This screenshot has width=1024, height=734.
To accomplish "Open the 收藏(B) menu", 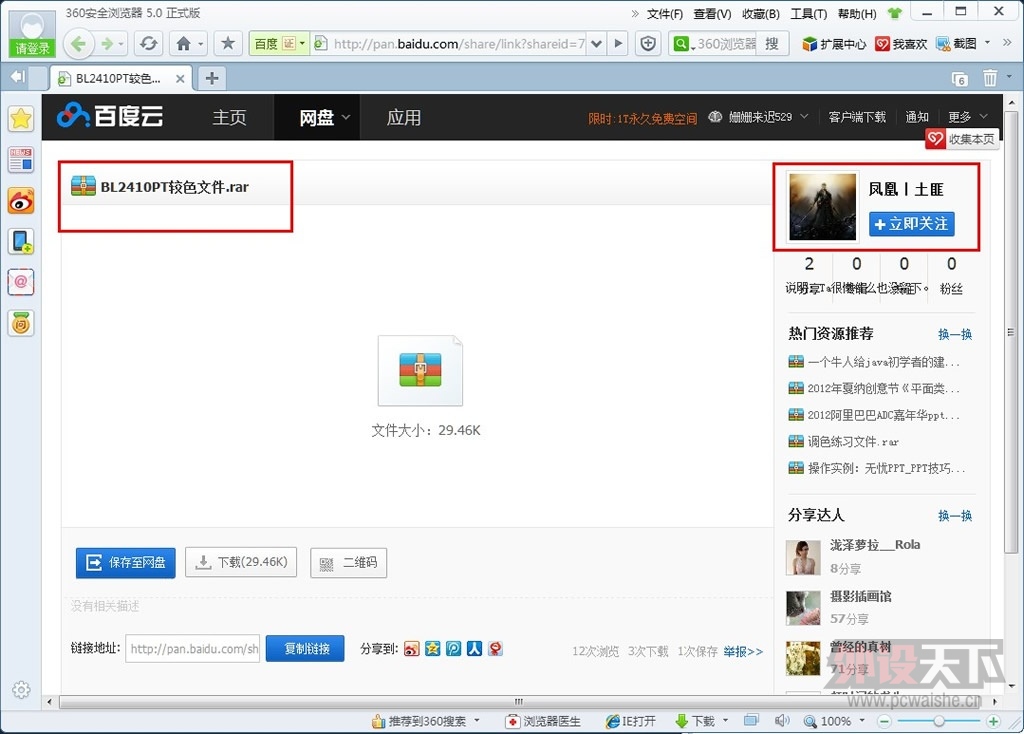I will (761, 14).
